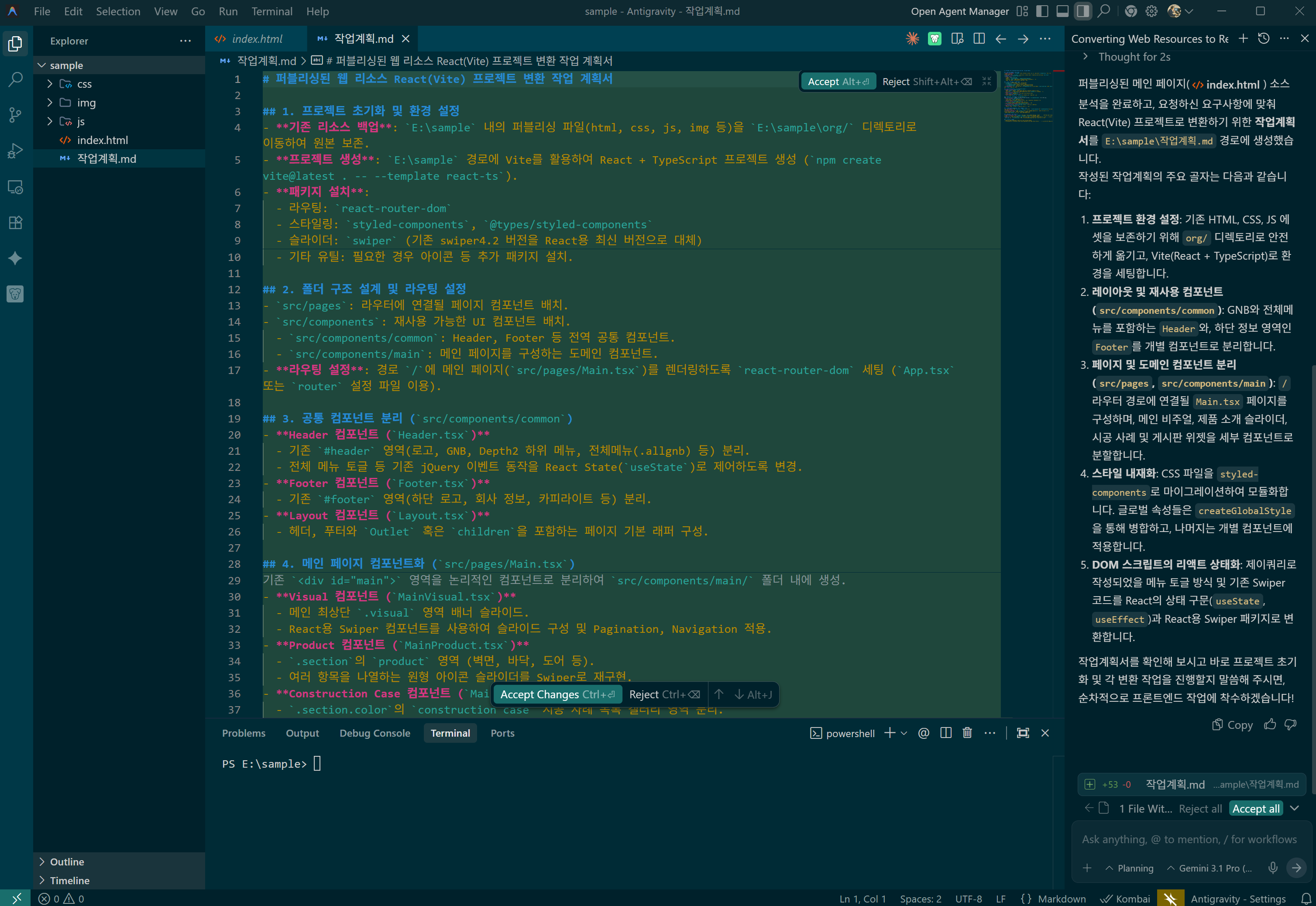Click Reject all in agent panel
This screenshot has width=1316, height=906.
click(1199, 808)
